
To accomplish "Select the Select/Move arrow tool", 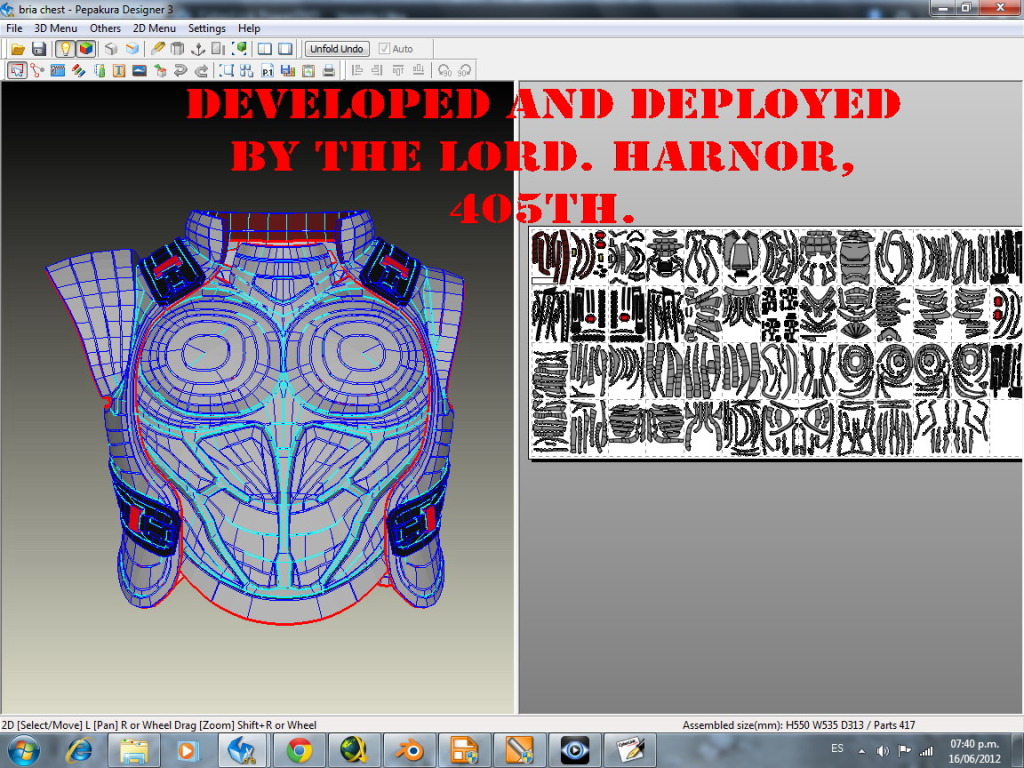I will pyautogui.click(x=17, y=71).
